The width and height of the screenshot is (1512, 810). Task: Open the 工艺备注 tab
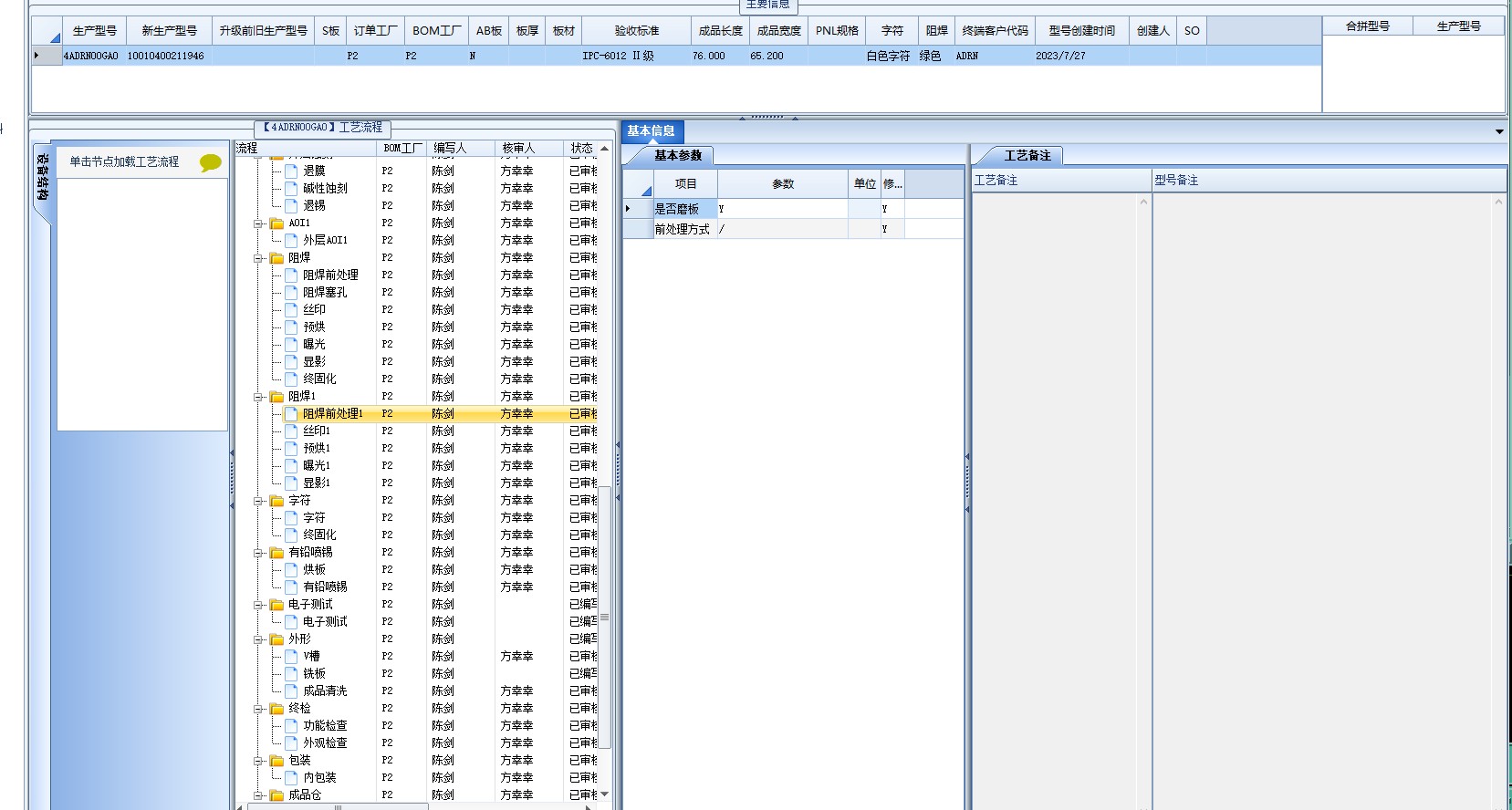tap(1027, 156)
